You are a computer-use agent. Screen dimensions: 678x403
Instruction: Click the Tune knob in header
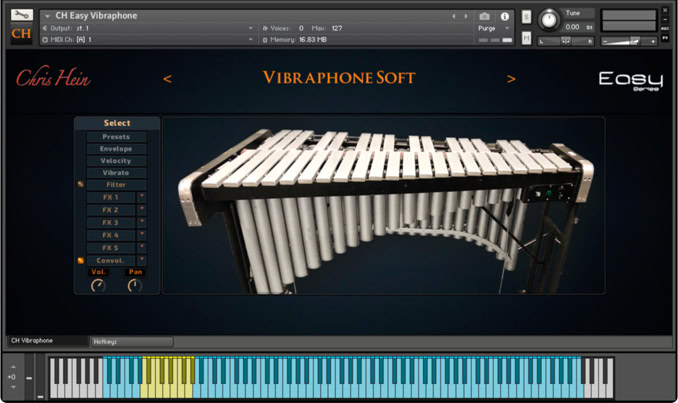pos(548,20)
